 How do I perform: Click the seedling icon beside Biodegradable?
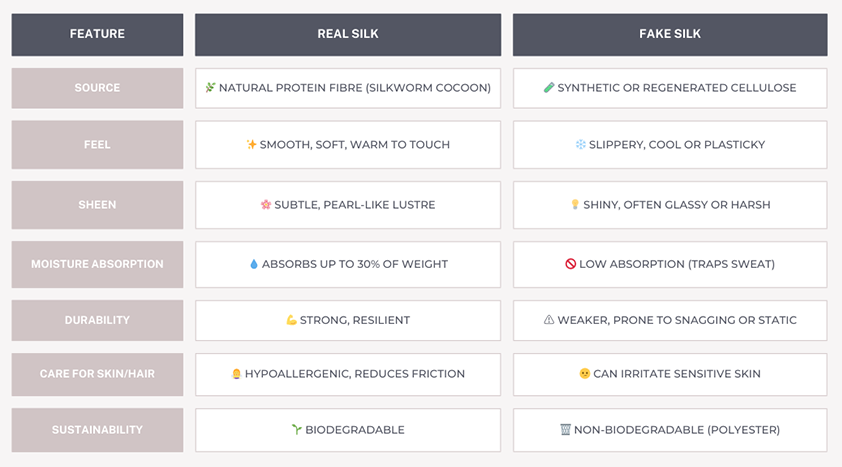(x=296, y=429)
